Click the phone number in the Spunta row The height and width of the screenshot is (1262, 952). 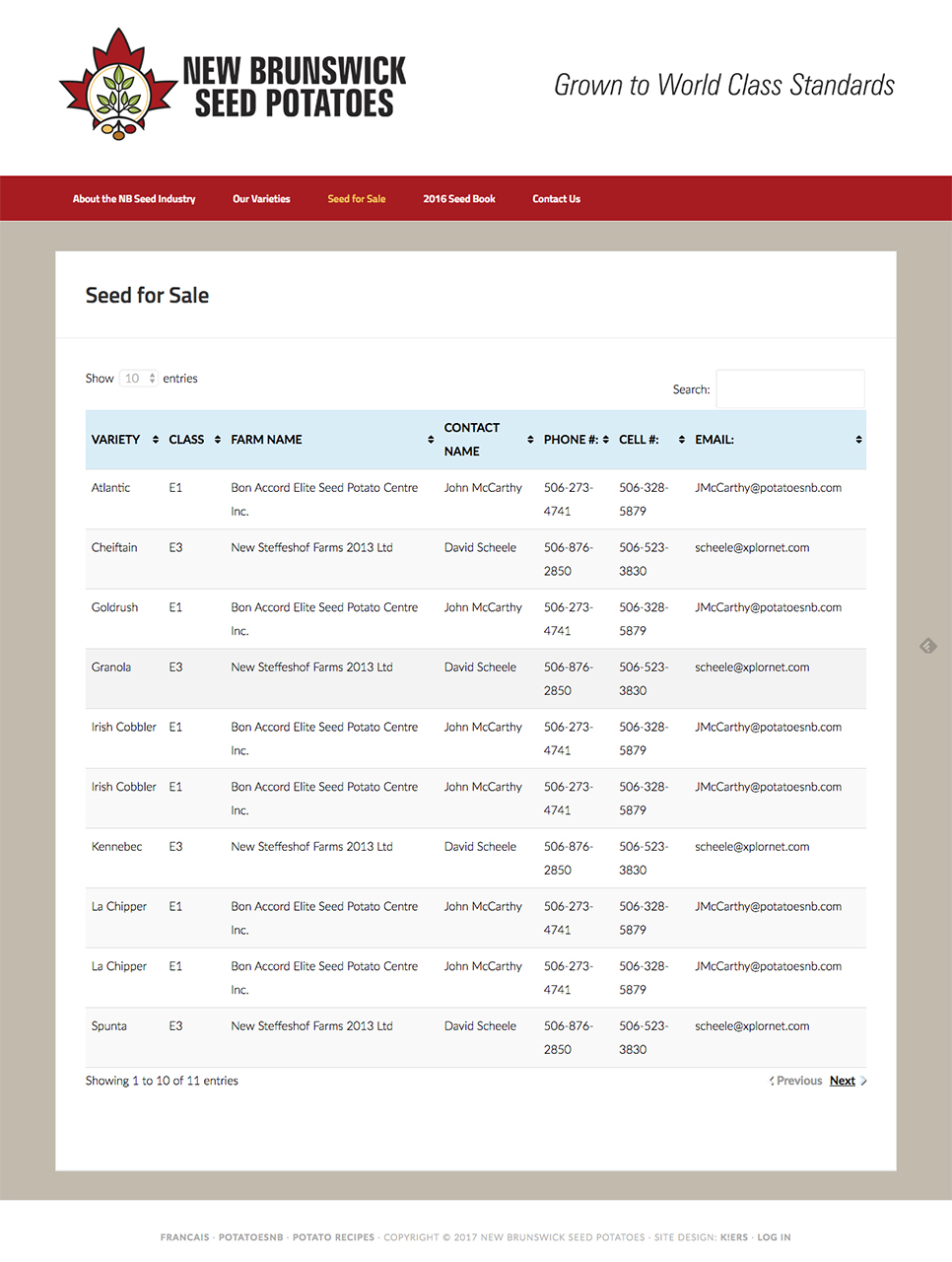569,1038
